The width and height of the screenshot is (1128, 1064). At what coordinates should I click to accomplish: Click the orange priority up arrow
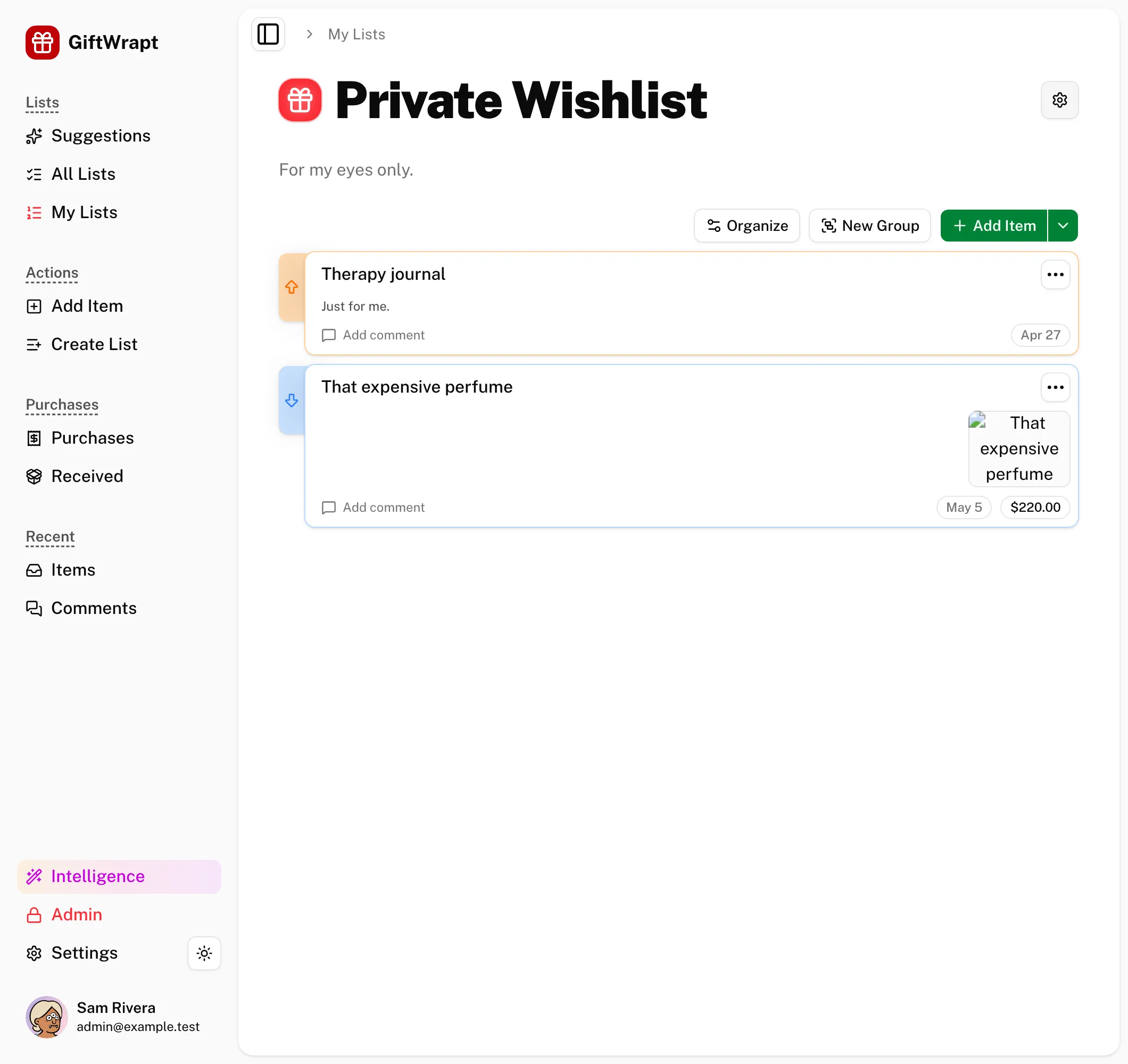click(292, 287)
